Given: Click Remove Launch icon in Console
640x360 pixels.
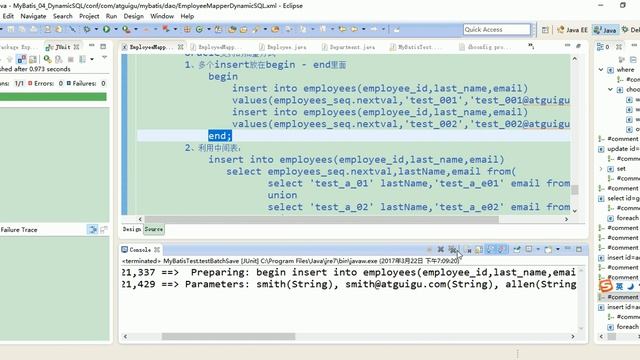Looking at the screenshot, I should pyautogui.click(x=440, y=249).
